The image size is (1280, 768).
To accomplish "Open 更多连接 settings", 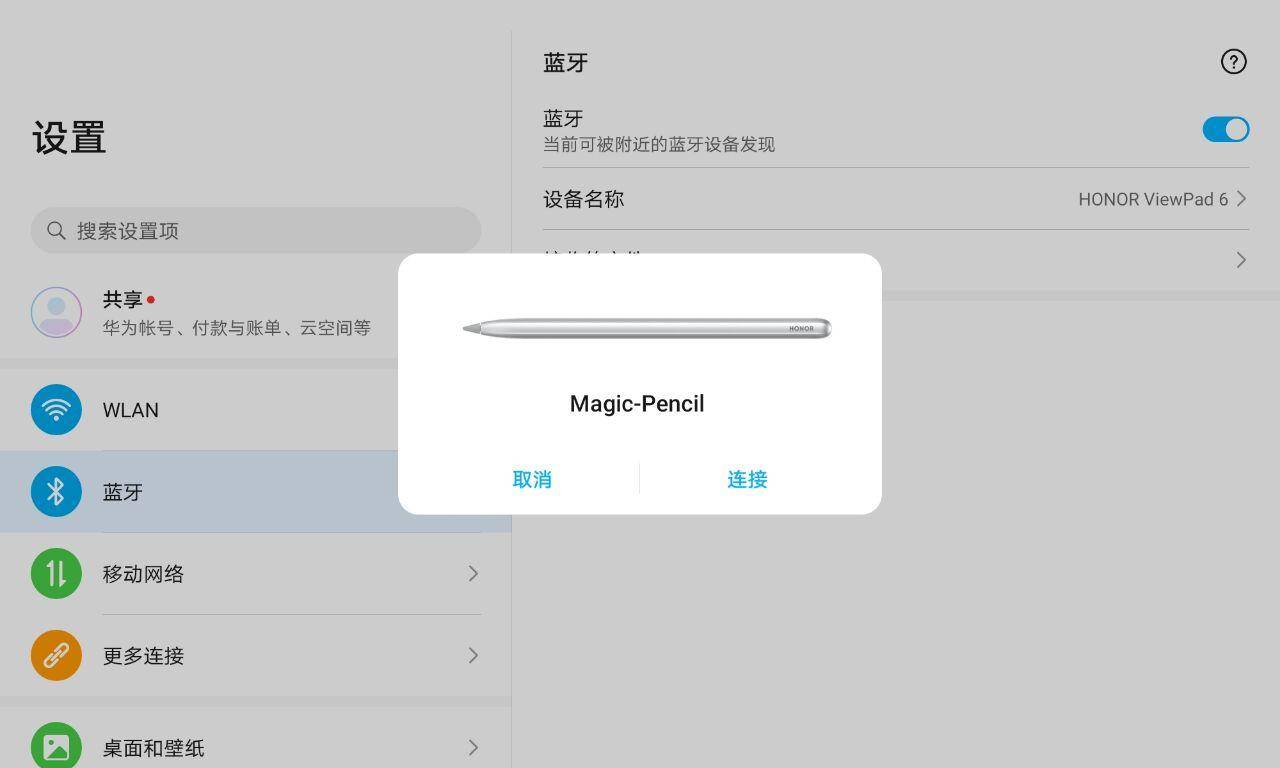I will coord(255,656).
